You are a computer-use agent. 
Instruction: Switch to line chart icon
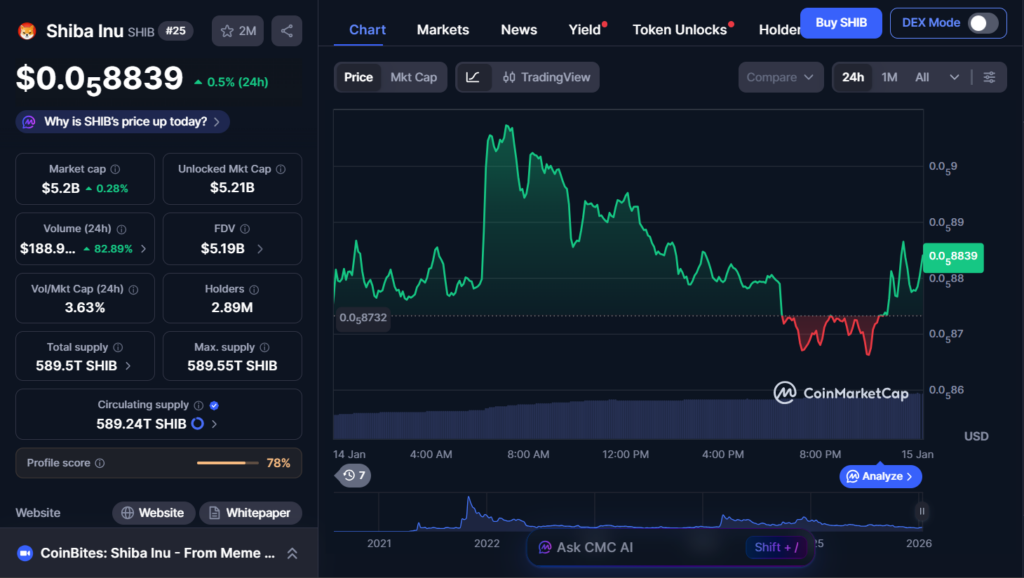point(473,77)
